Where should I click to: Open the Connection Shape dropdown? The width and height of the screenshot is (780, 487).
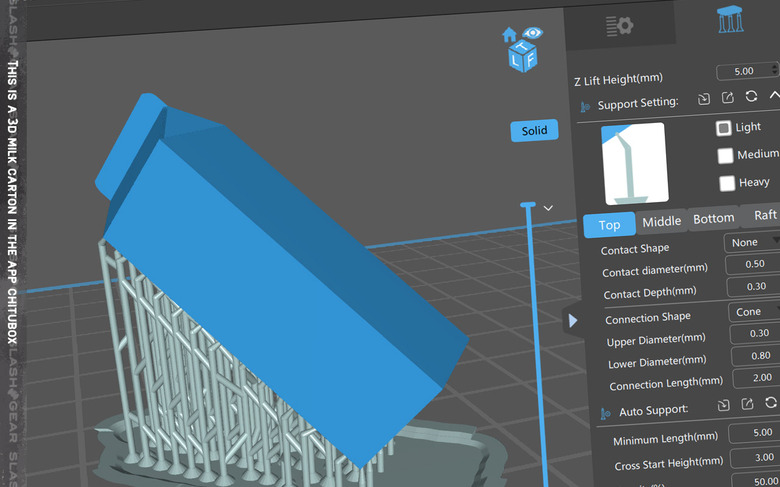click(753, 312)
